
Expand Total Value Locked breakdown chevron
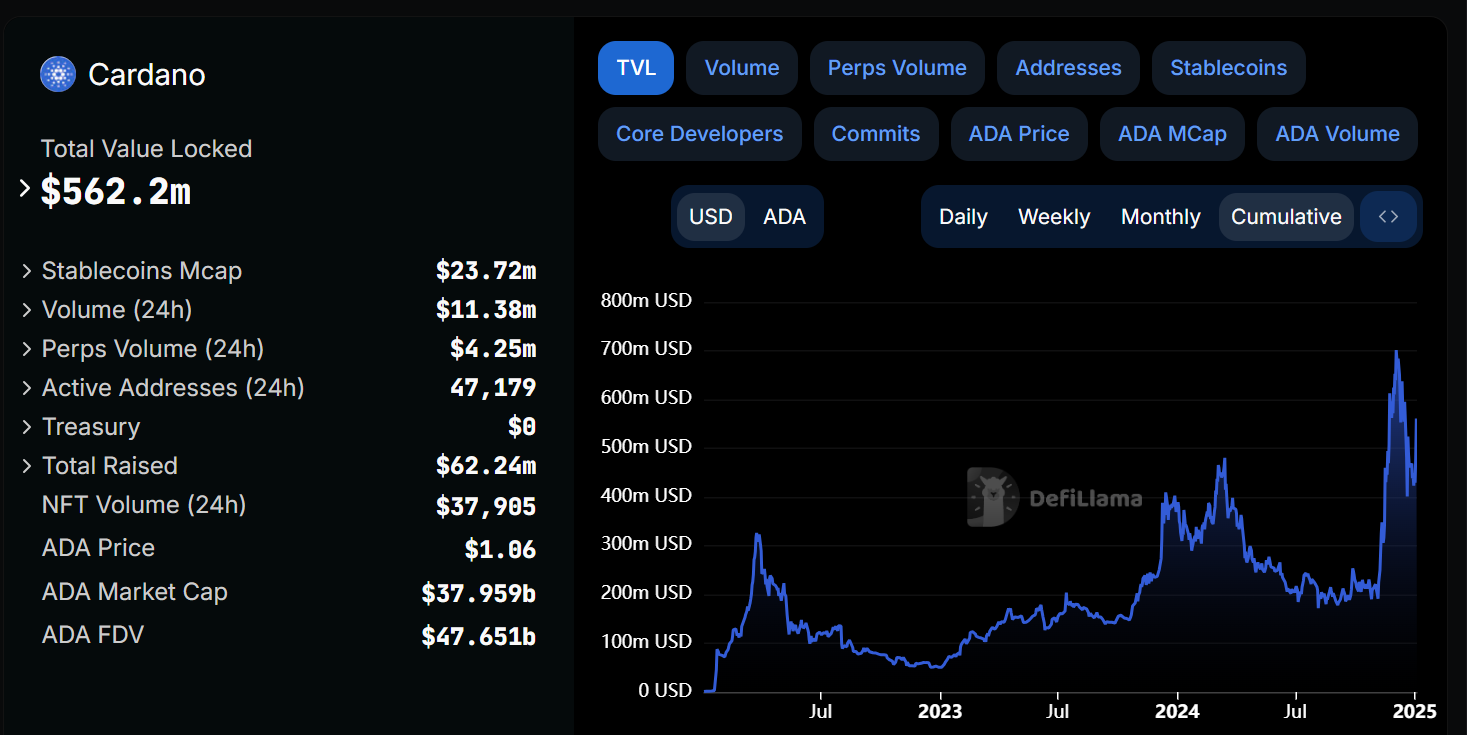coord(25,189)
